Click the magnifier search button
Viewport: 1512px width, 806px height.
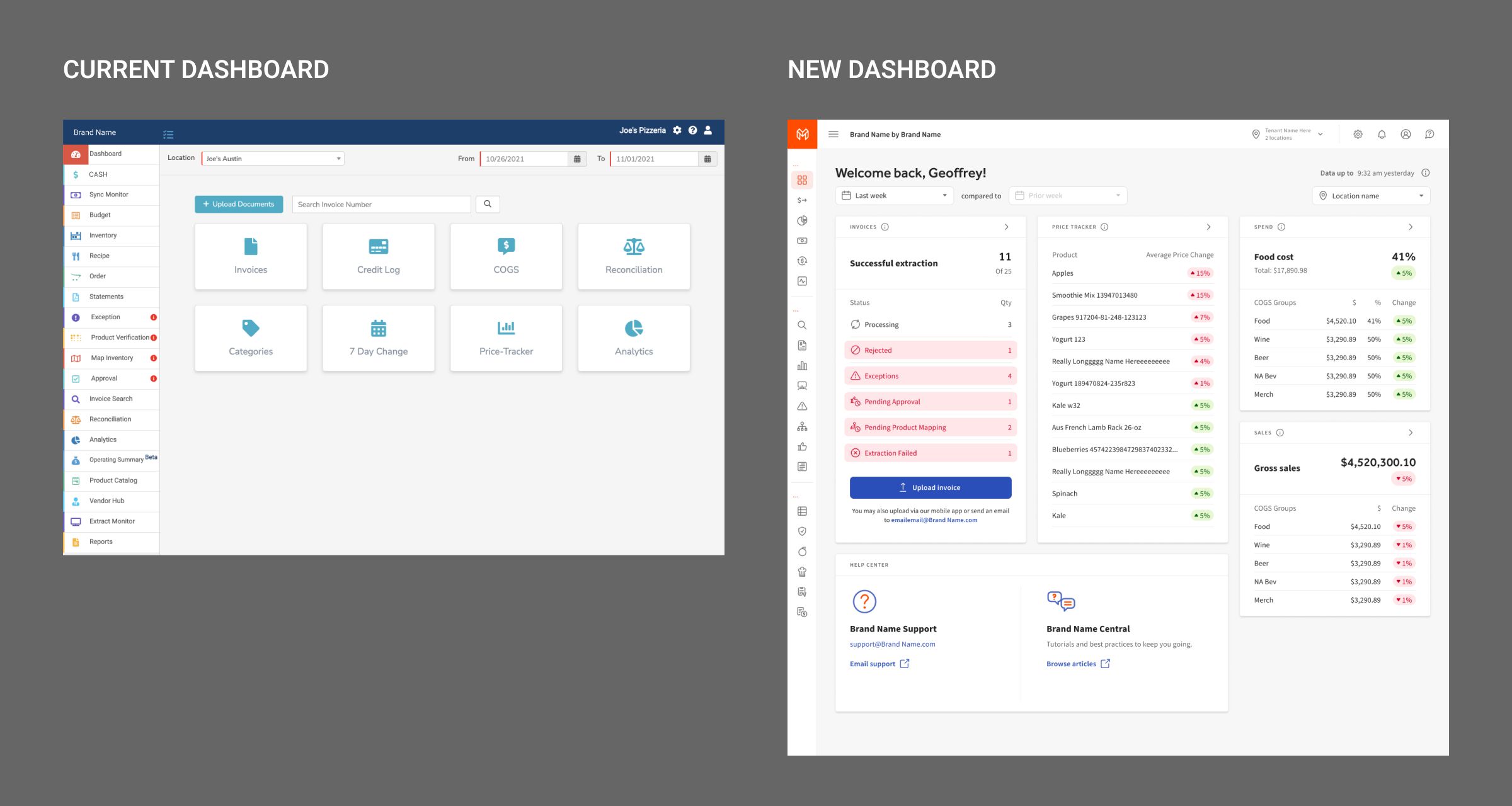click(x=488, y=204)
